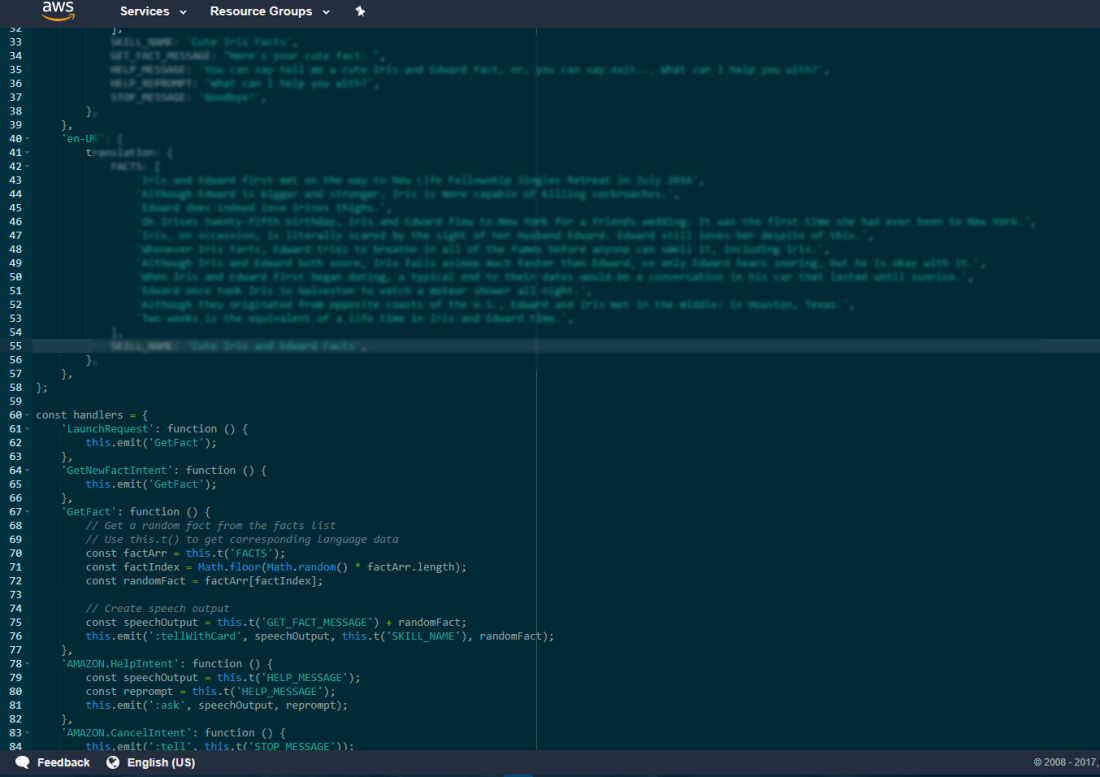Click the Feedback speech bubble icon
Image resolution: width=1100 pixels, height=777 pixels.
pos(22,762)
